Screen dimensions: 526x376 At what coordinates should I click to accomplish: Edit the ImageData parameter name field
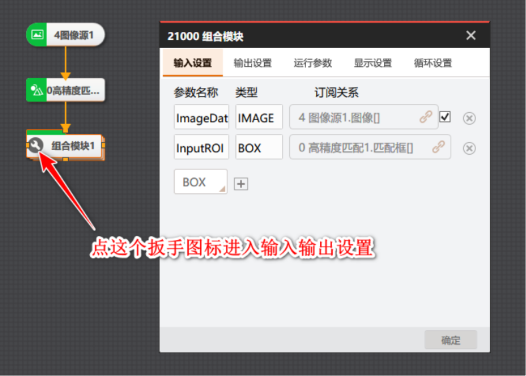pyautogui.click(x=201, y=117)
